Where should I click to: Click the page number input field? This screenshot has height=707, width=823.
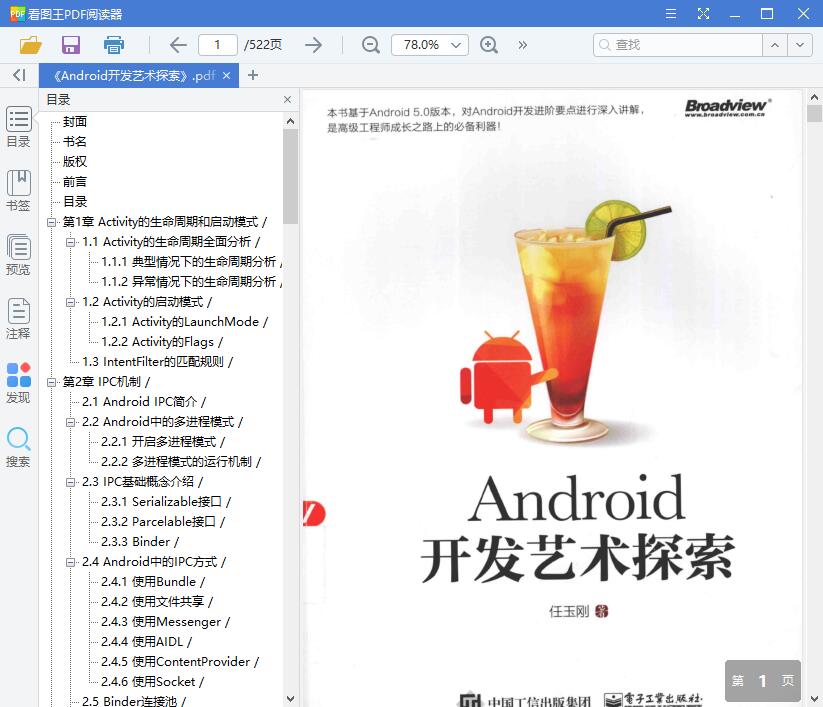(x=217, y=45)
